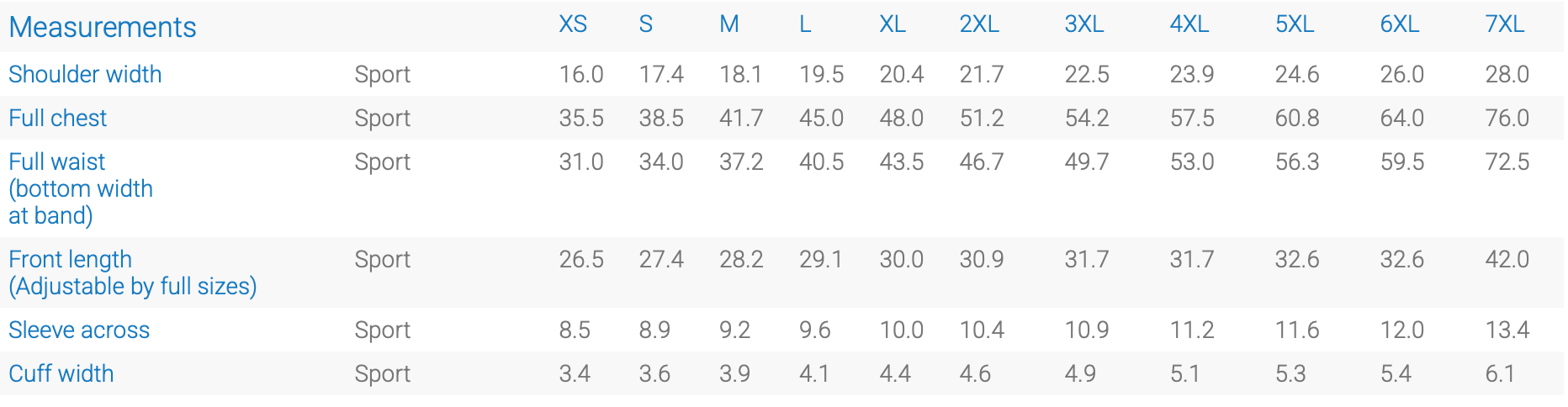Click the Sport label in Cuff width row
Image resolution: width=1568 pixels, height=407 pixels.
383,373
